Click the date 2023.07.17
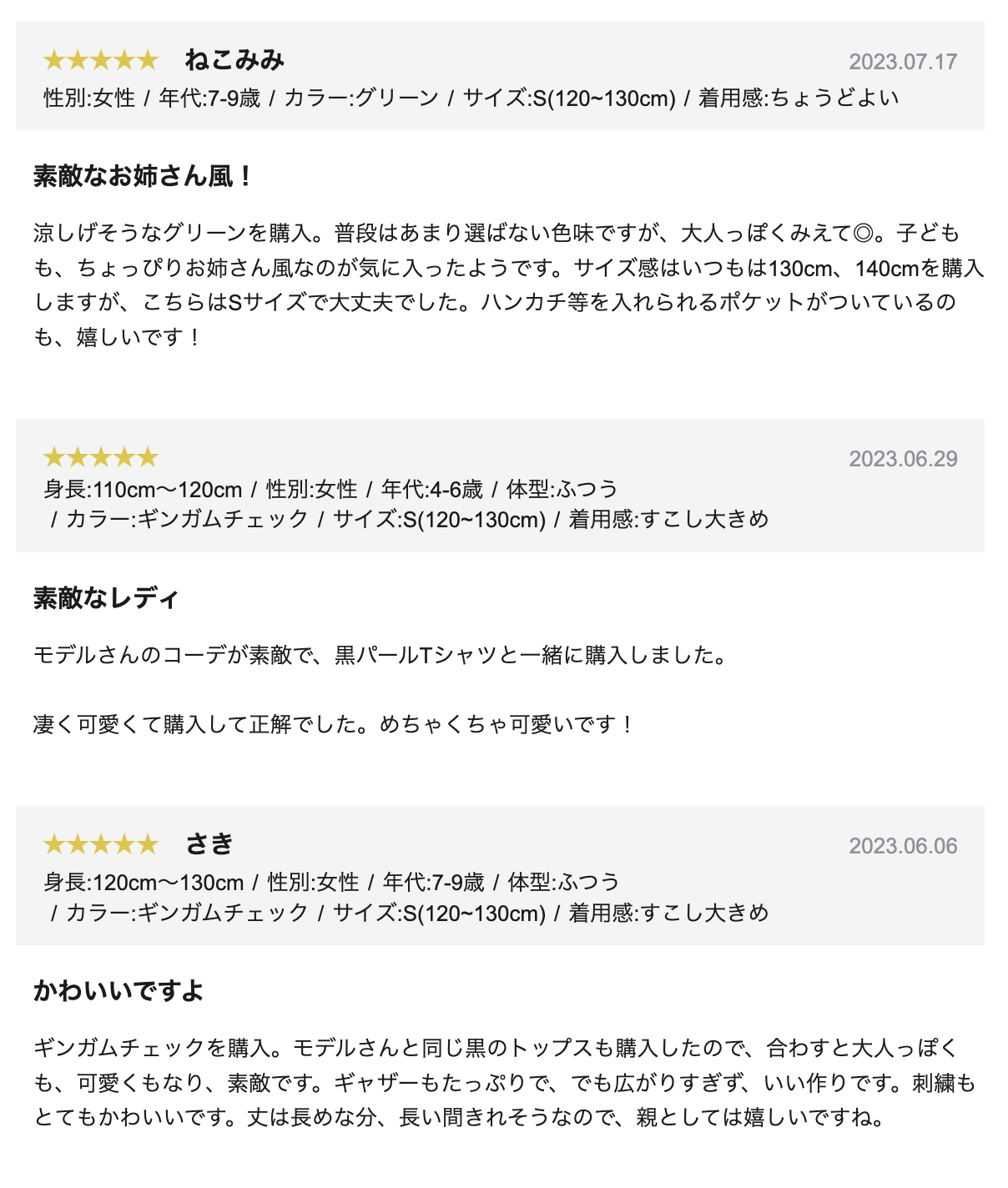The height and width of the screenshot is (1188, 1008). click(x=903, y=62)
